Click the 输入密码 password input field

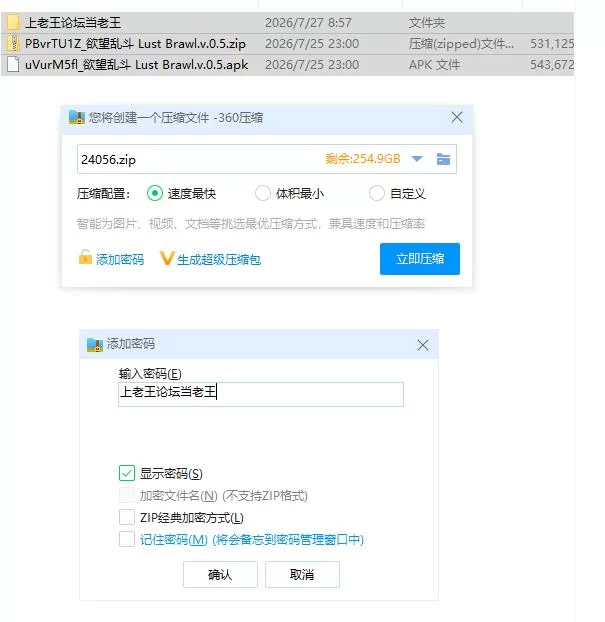click(261, 394)
